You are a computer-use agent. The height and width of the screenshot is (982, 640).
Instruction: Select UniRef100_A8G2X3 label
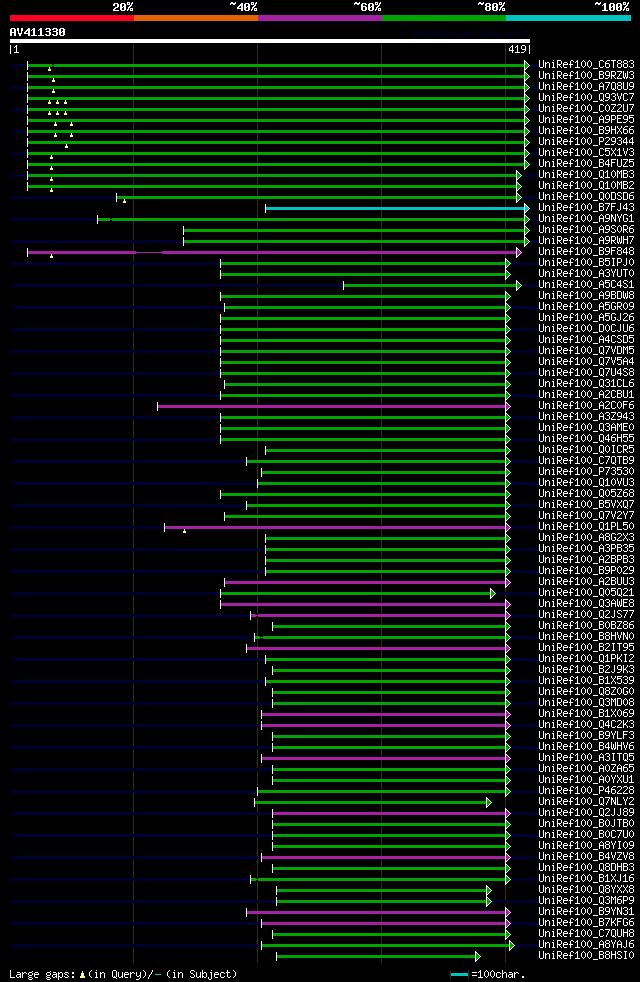[586, 538]
